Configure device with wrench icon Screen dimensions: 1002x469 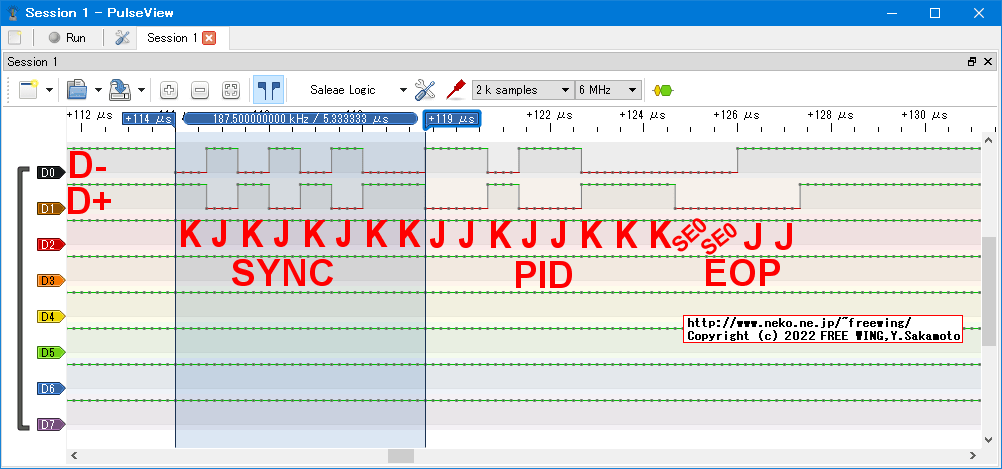click(x=425, y=90)
